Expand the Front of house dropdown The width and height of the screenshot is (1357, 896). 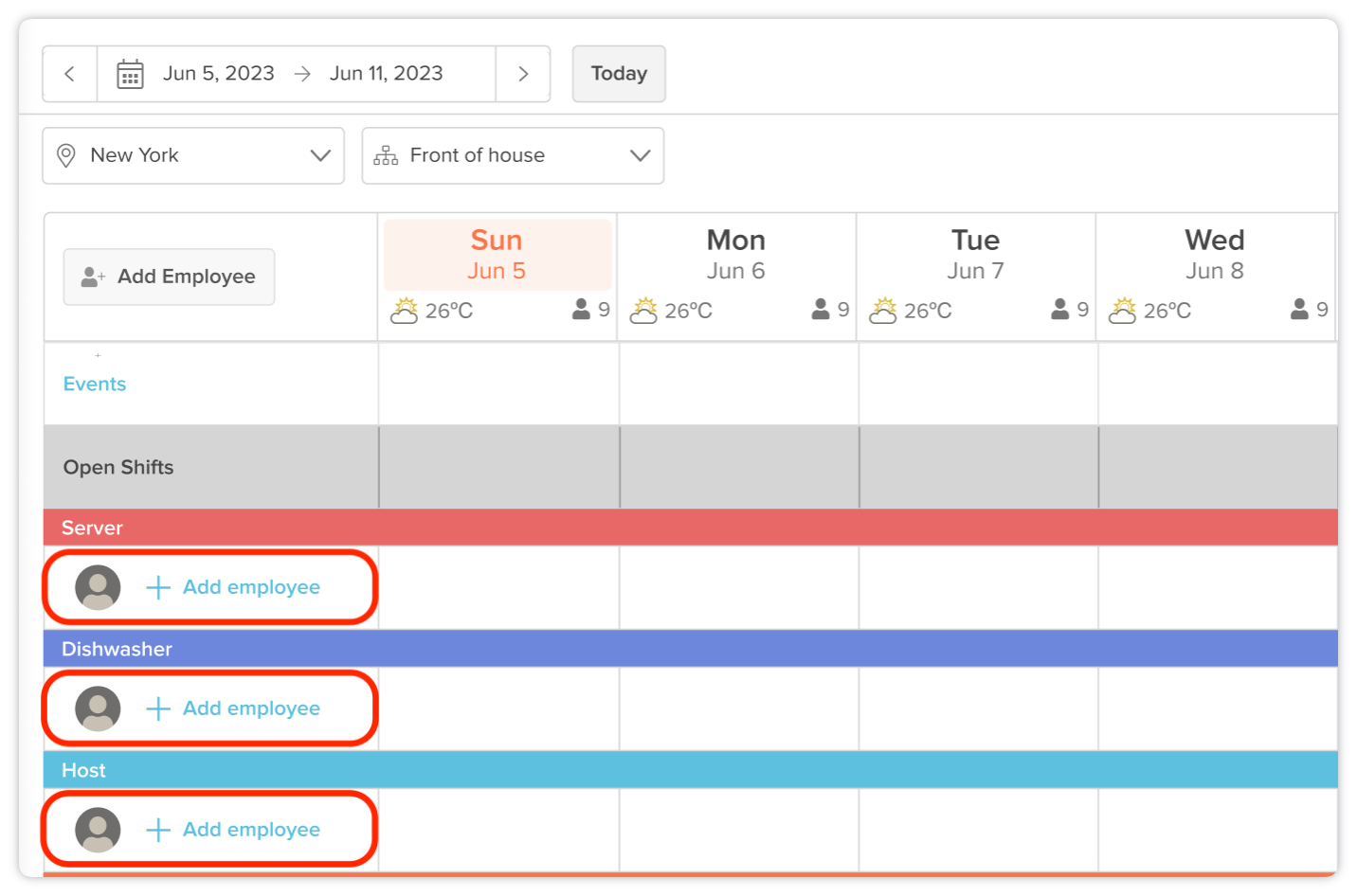click(x=513, y=155)
